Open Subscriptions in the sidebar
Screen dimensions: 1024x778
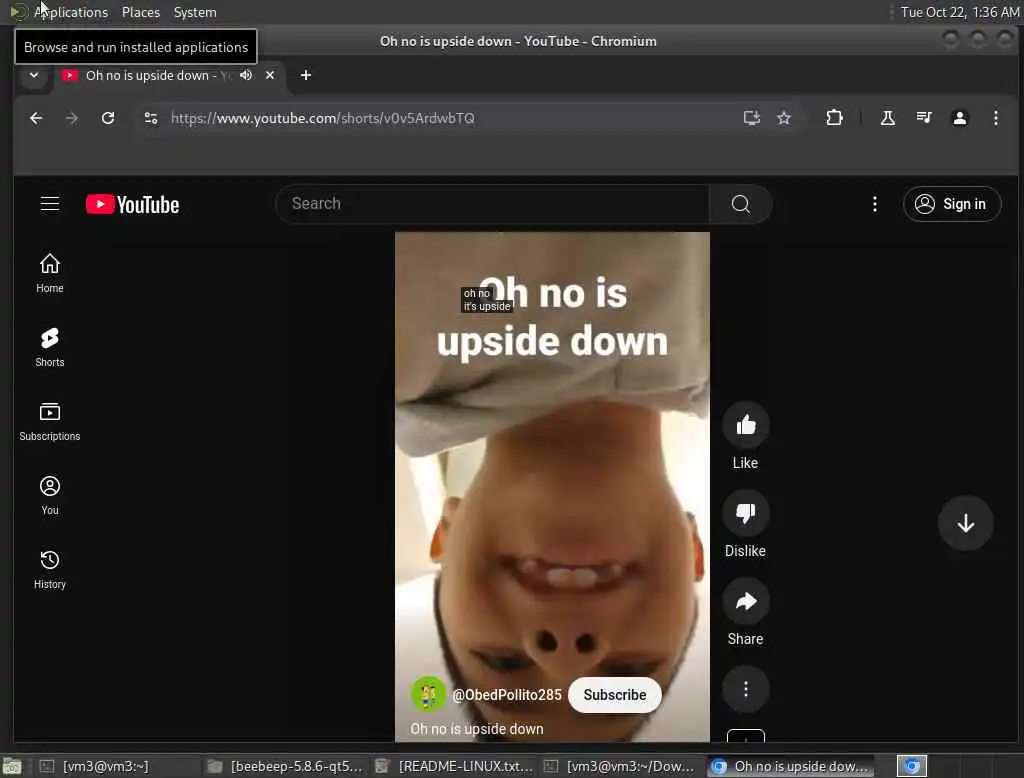(50, 421)
